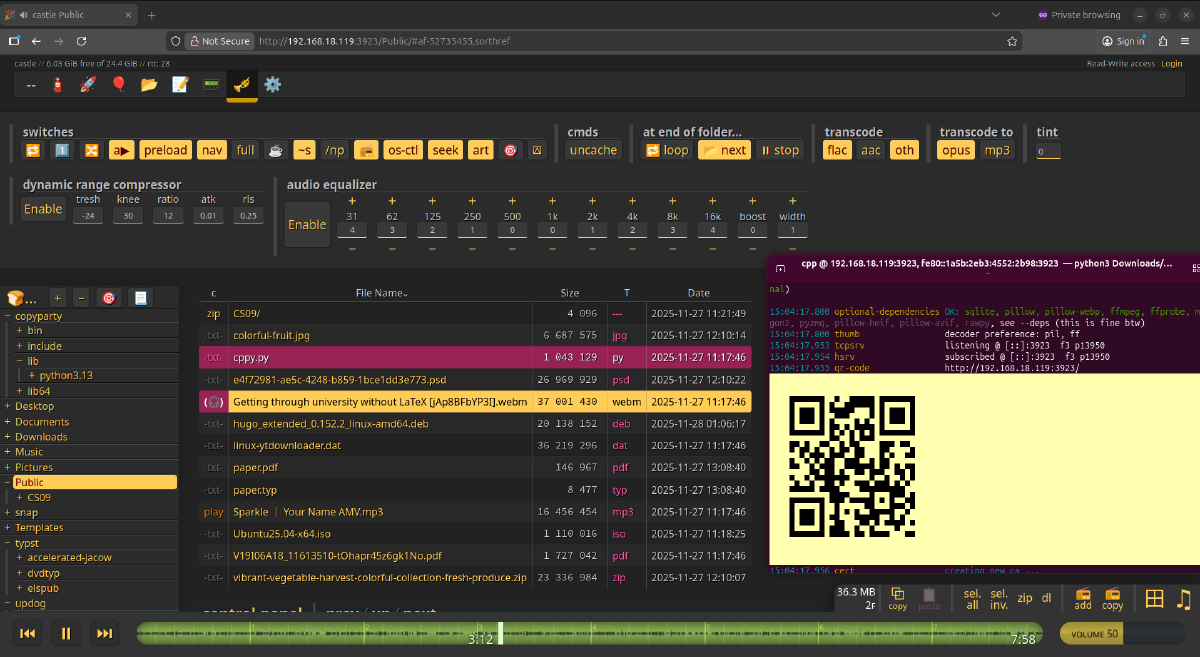
Task: Open the rocket upload tab
Action: [x=88, y=85]
